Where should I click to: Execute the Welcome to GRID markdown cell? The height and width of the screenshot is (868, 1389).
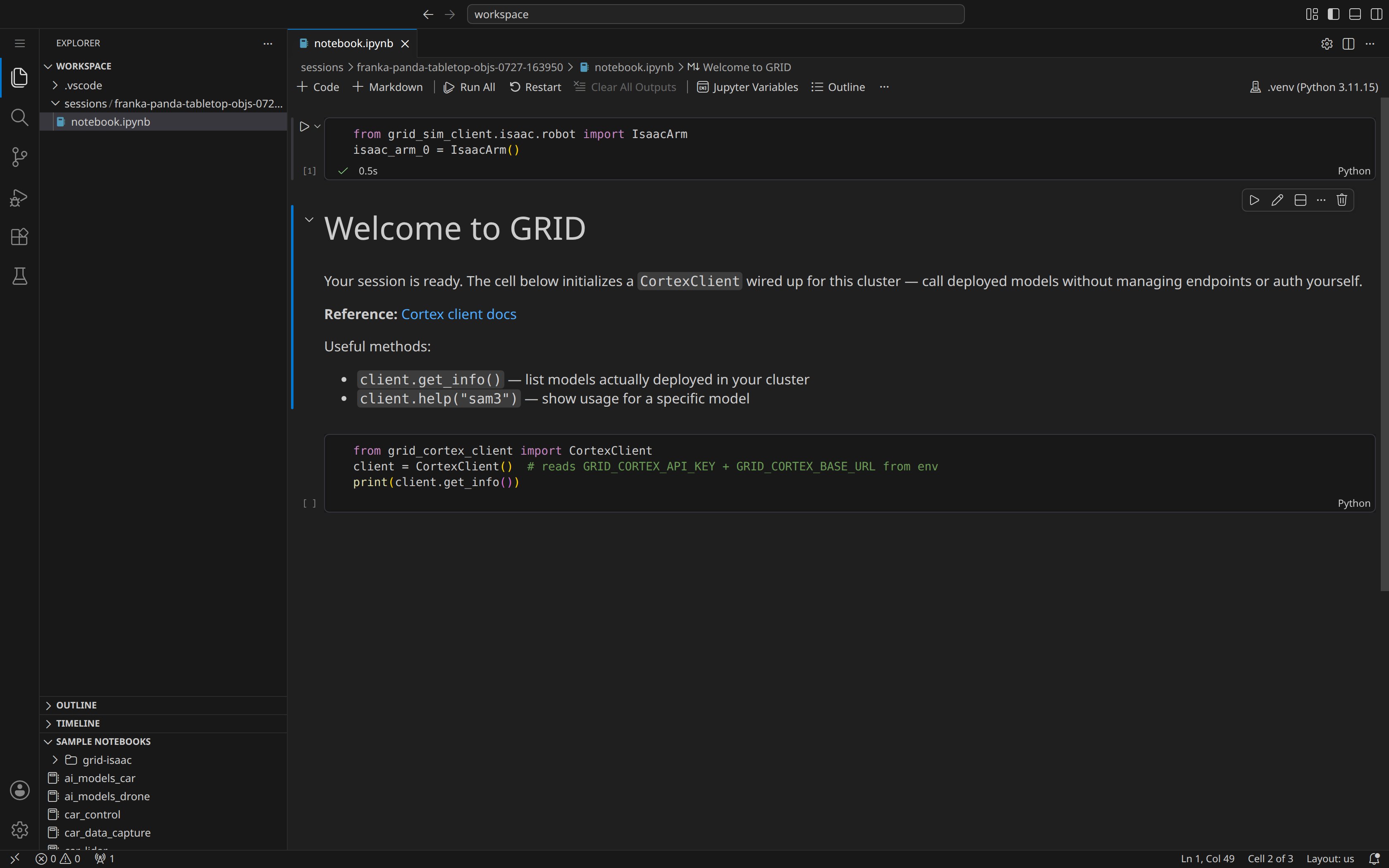(x=1255, y=200)
